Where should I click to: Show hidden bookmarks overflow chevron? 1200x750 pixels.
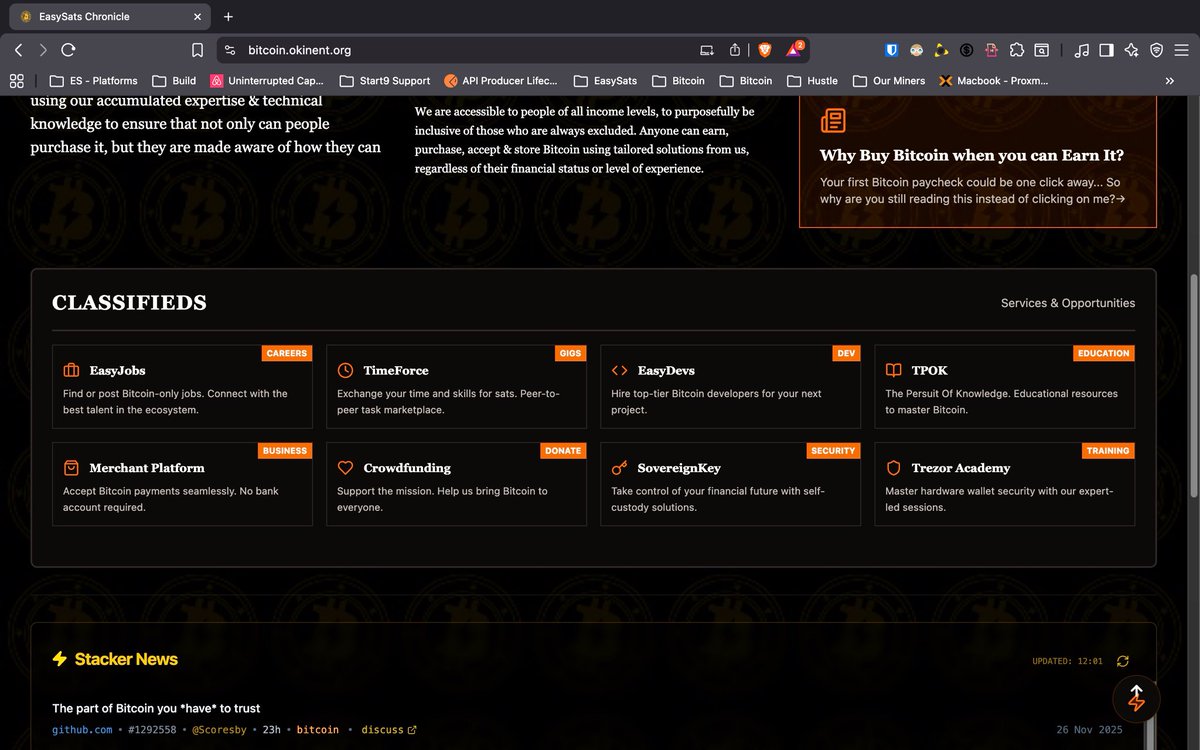click(1170, 81)
